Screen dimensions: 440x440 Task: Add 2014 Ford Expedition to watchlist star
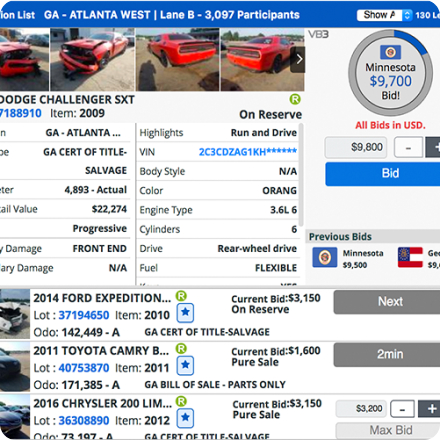point(185,313)
